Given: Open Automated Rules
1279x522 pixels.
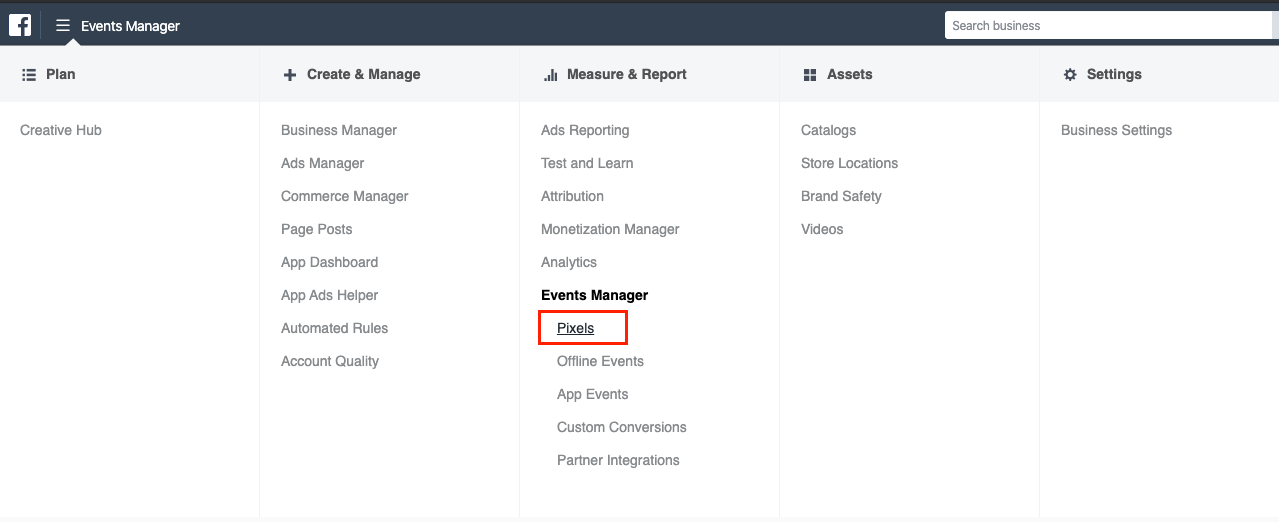Looking at the screenshot, I should [334, 328].
